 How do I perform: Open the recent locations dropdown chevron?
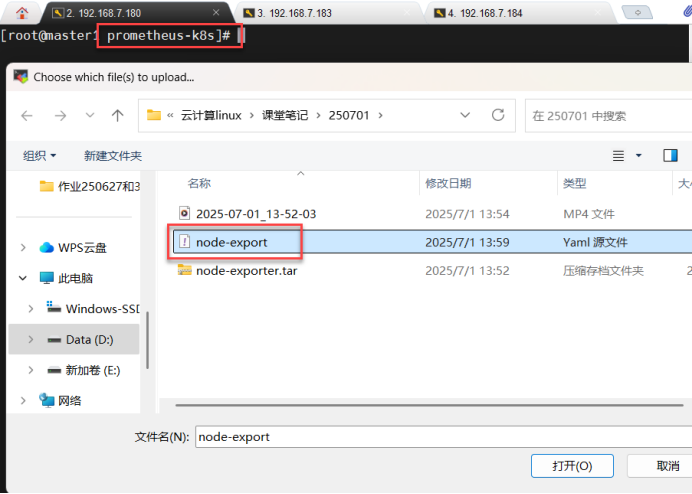90,116
